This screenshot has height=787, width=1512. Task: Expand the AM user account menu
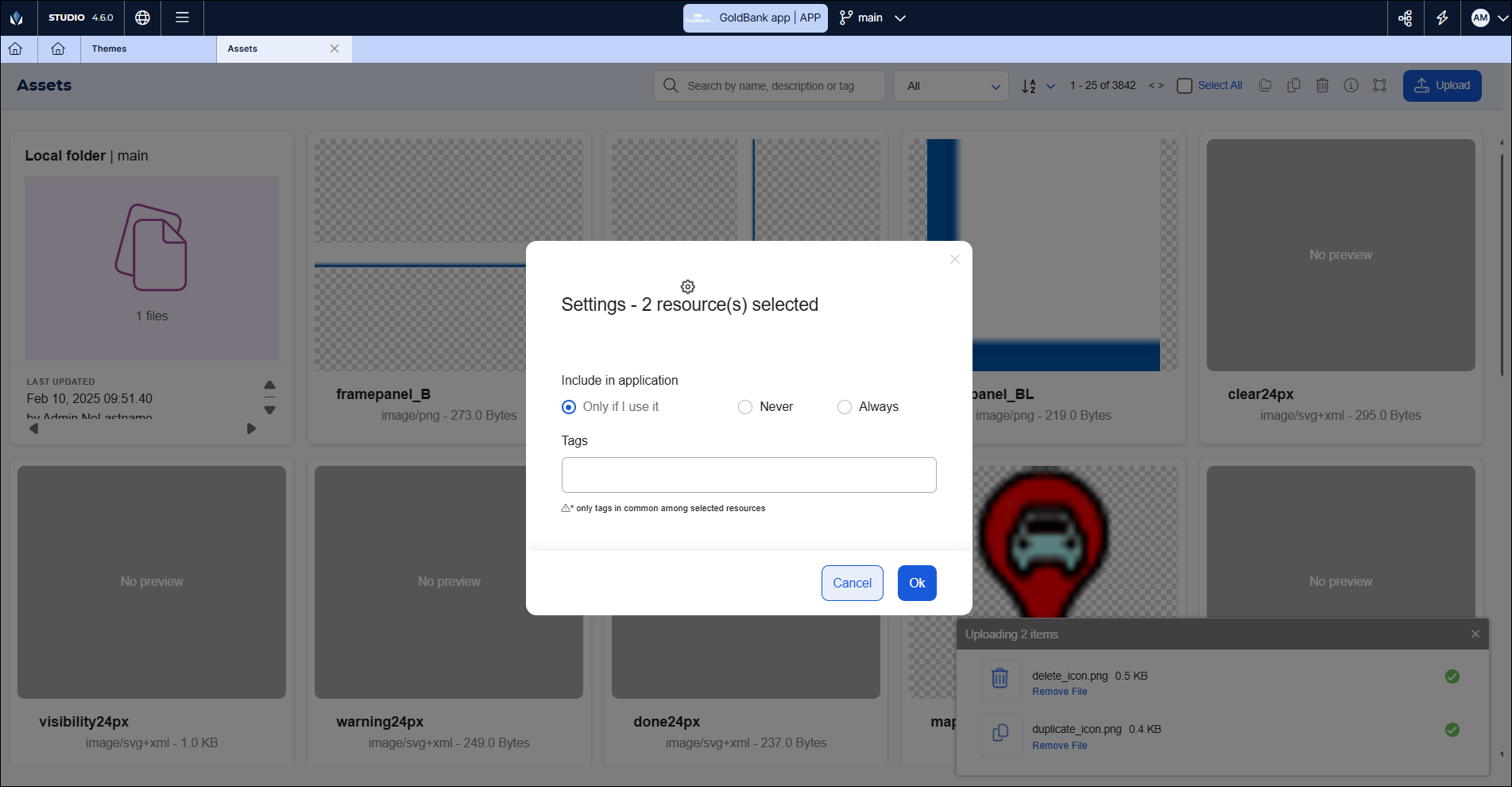[x=1487, y=17]
